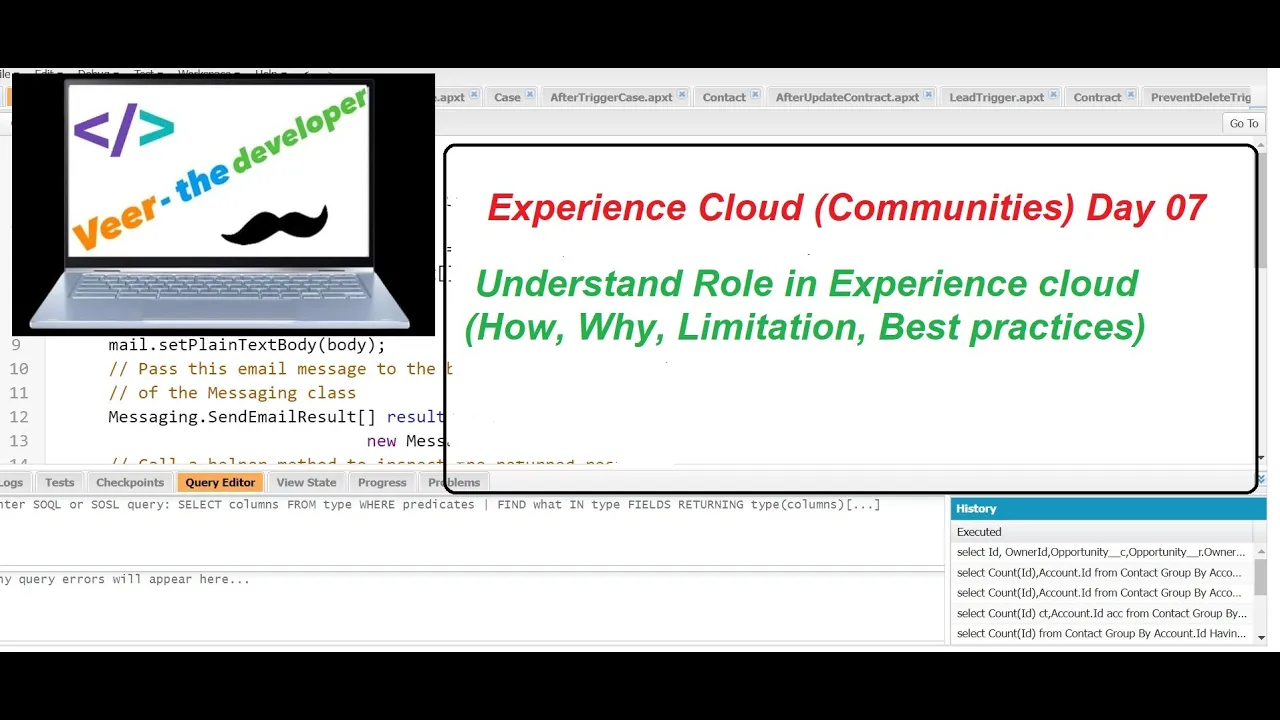Viewport: 1280px width, 720px height.
Task: Click code line 'mail.setPlainTextBody(body);'
Action: click(247, 345)
